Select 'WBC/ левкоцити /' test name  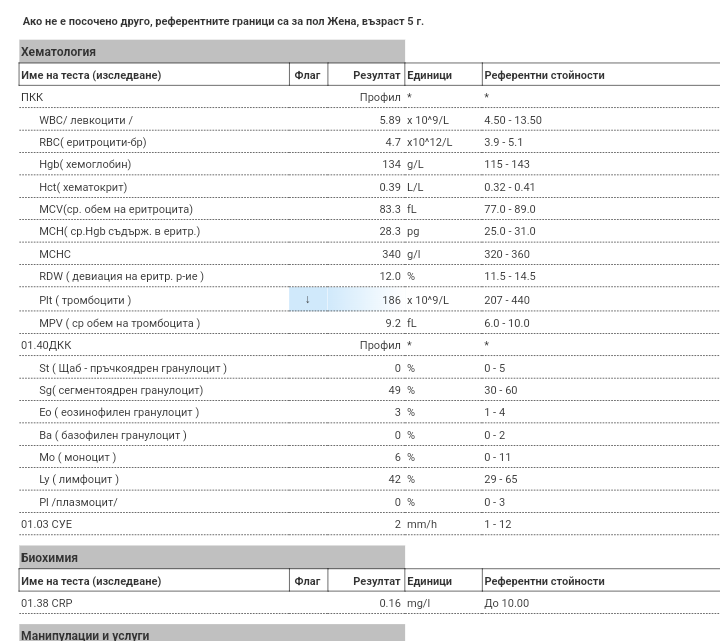coord(86,120)
